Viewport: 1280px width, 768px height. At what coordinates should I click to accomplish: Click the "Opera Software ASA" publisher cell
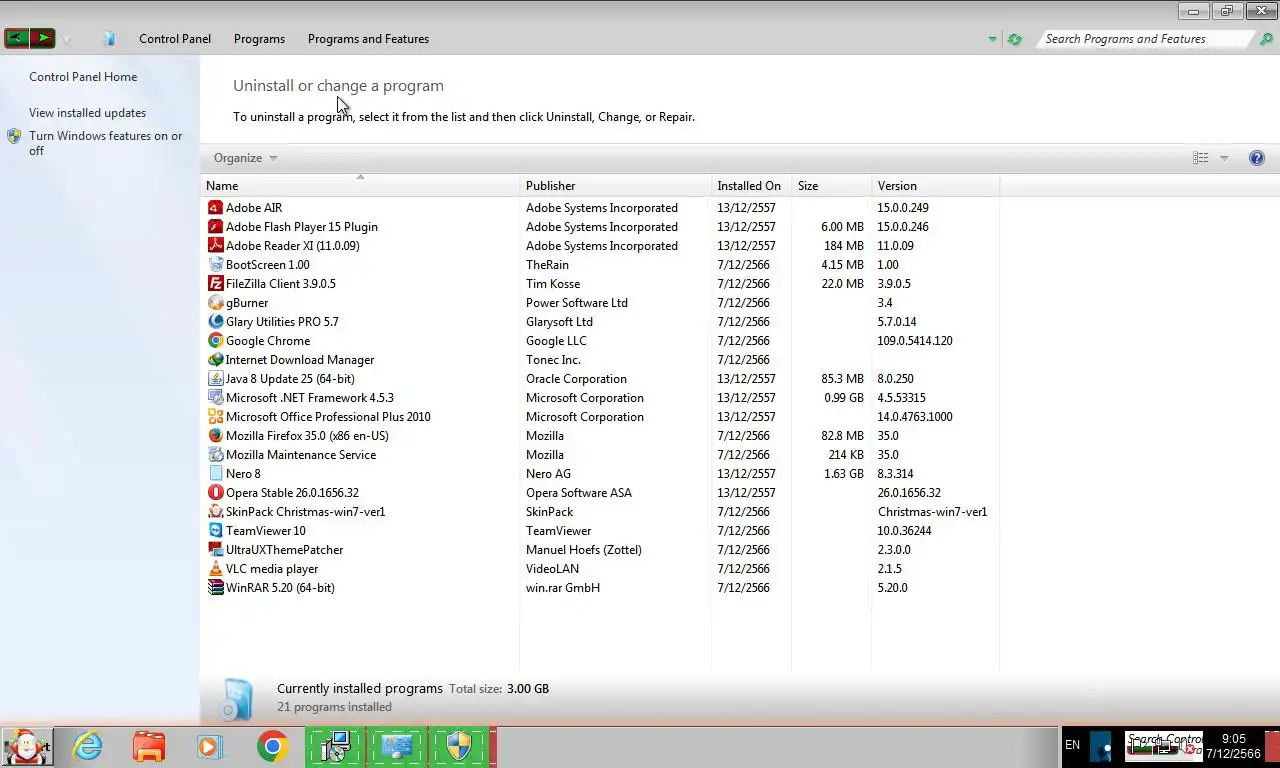579,493
